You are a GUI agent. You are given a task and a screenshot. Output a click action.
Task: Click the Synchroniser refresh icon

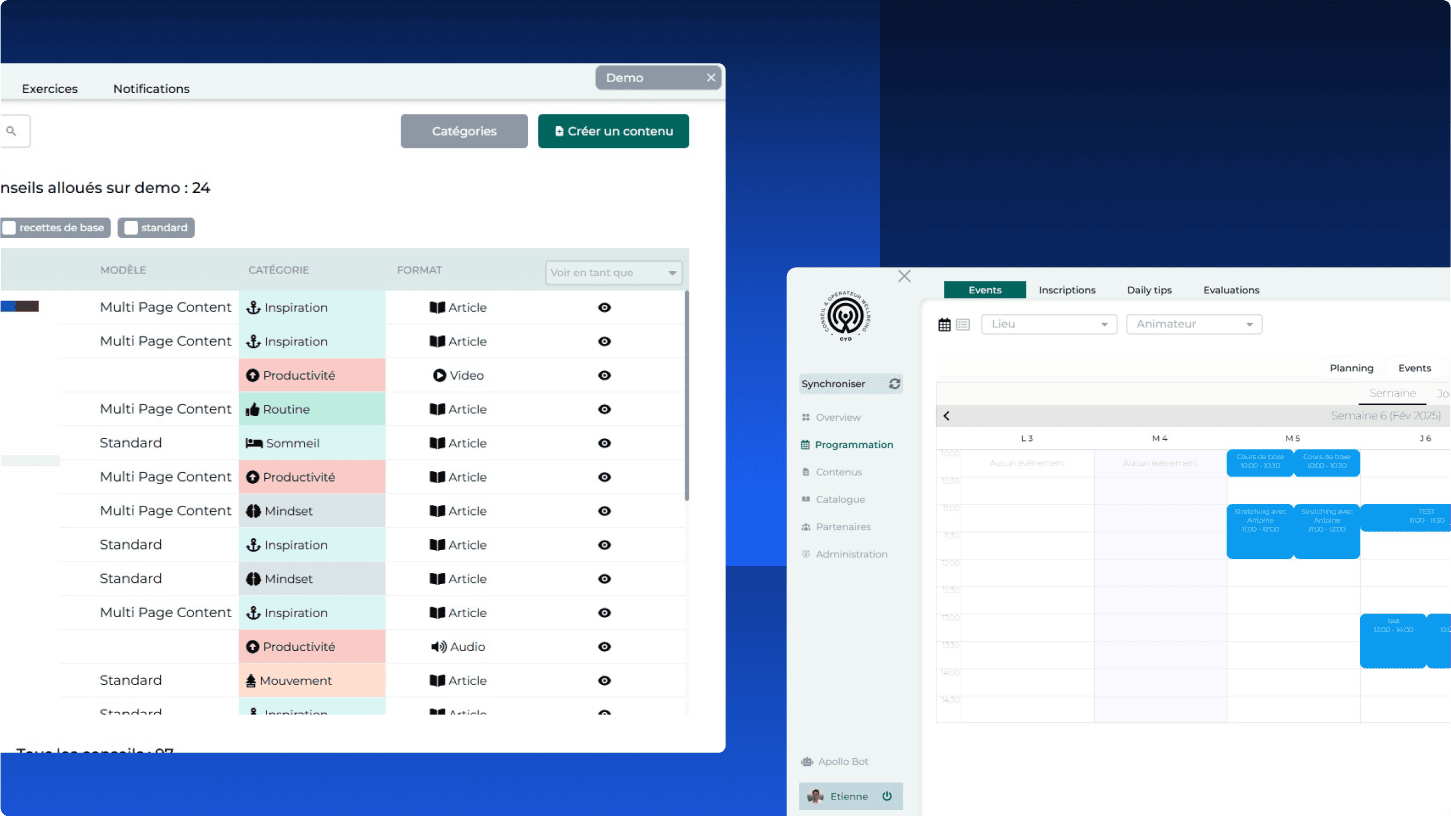point(894,384)
